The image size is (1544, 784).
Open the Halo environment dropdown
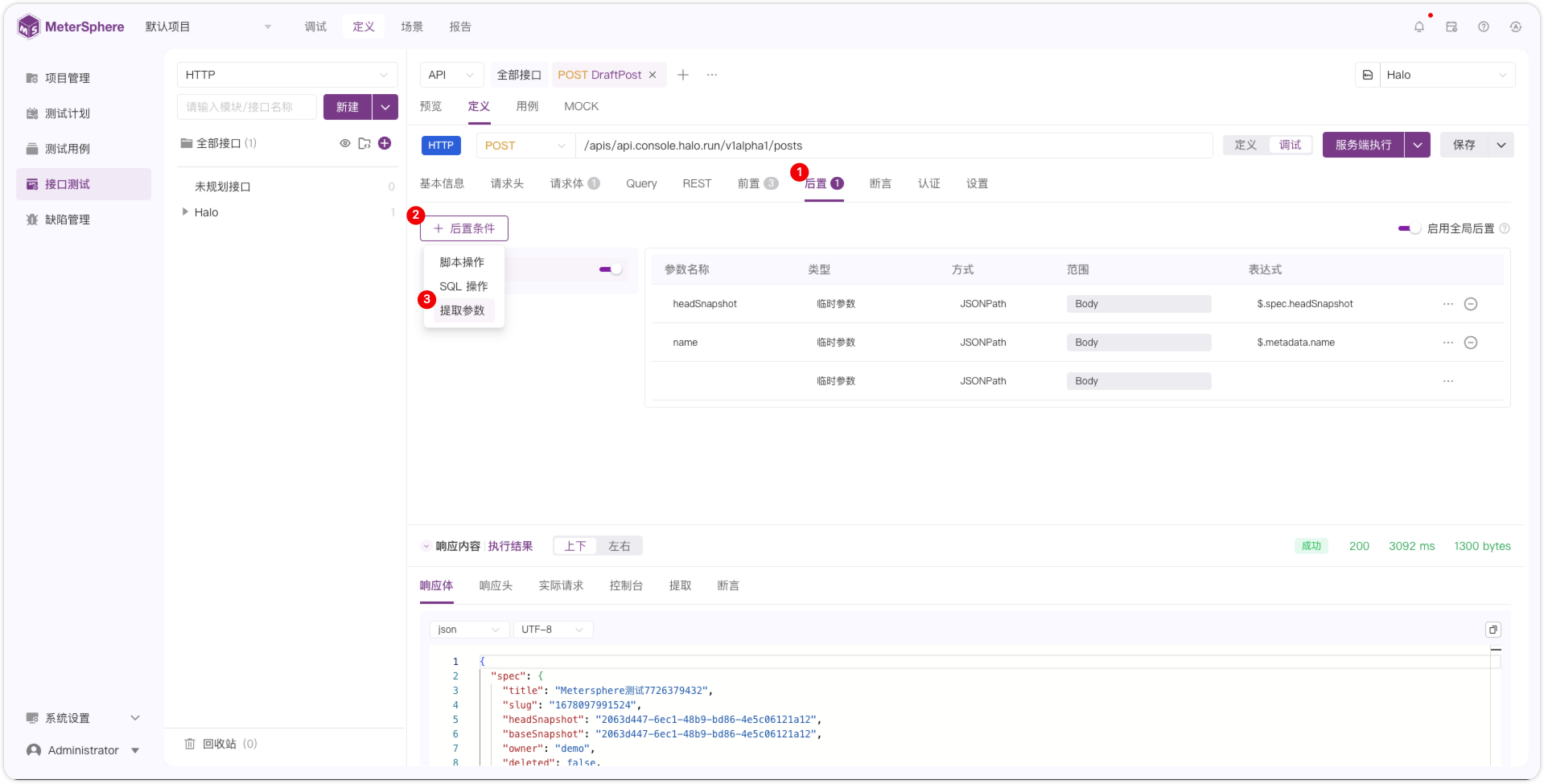1447,75
